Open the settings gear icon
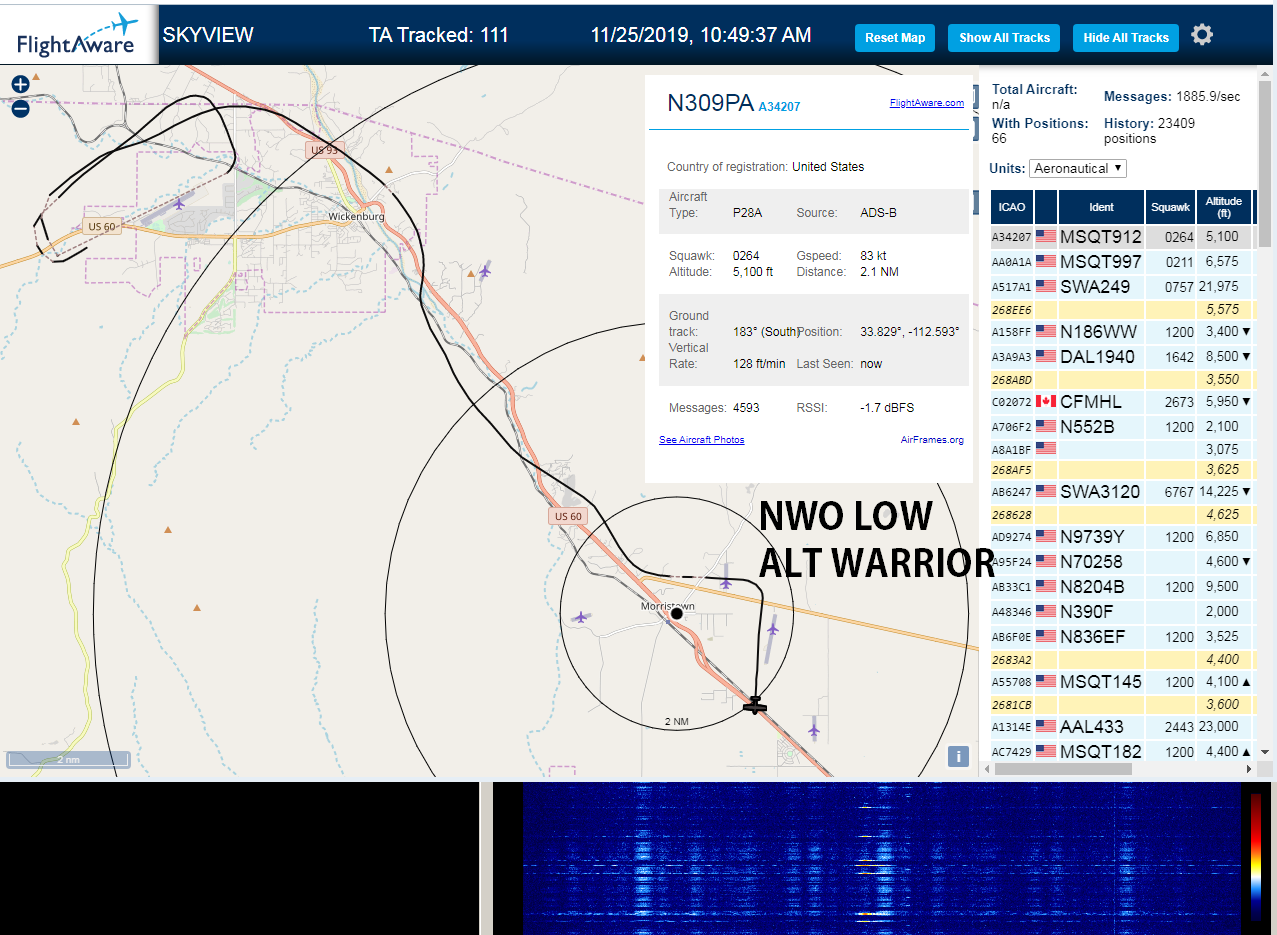1277x935 pixels. (x=1202, y=35)
